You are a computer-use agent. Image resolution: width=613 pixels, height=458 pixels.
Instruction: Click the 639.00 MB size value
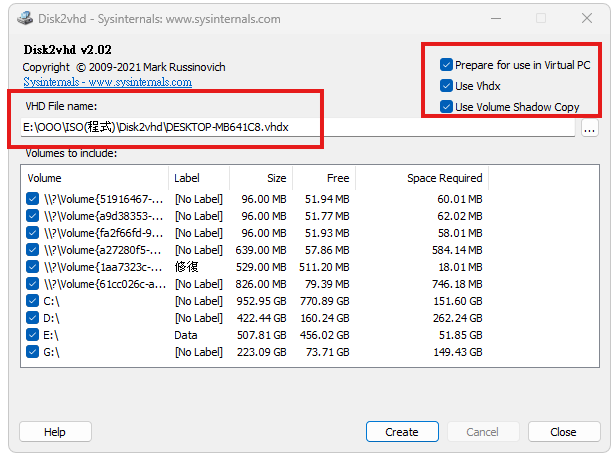coord(261,250)
